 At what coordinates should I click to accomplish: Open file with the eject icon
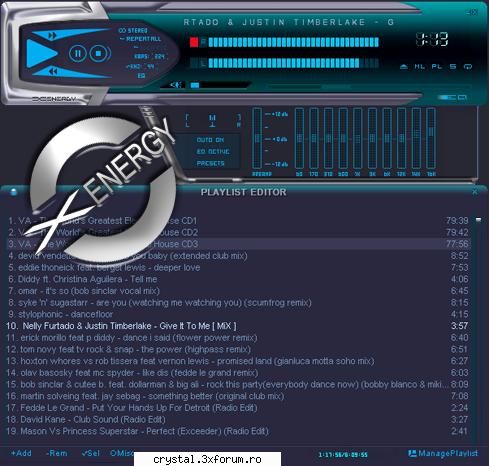404,67
